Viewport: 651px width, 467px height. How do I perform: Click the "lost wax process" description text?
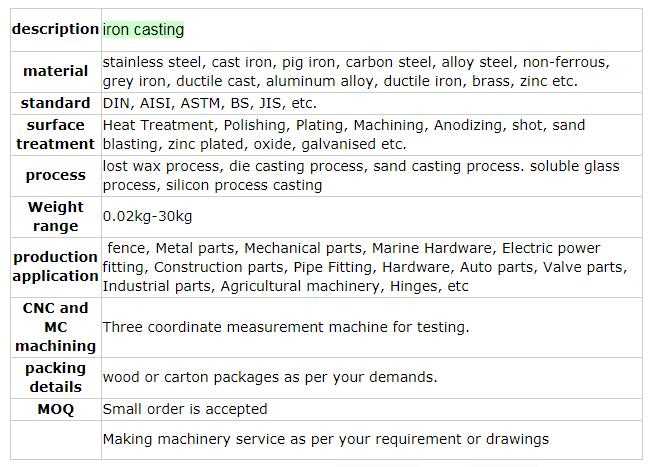coord(360,175)
